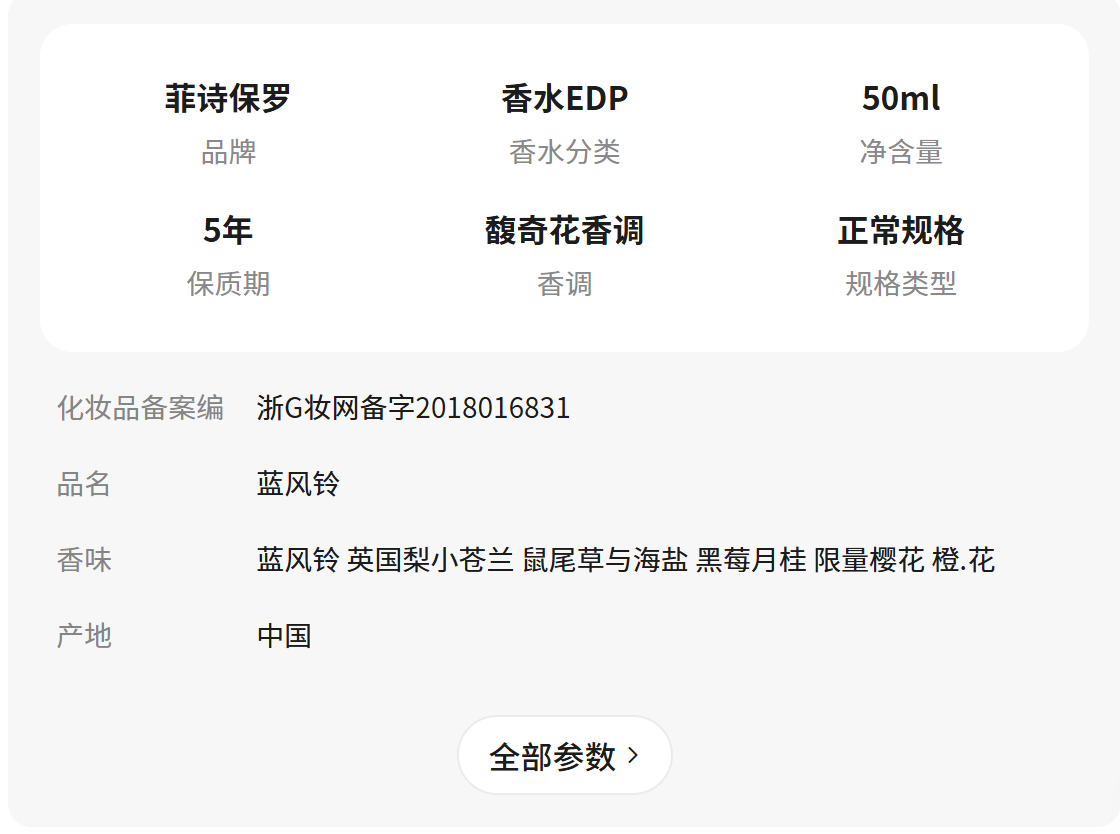
Task: Click the chevron arrow beside 全部参数
Action: point(633,755)
